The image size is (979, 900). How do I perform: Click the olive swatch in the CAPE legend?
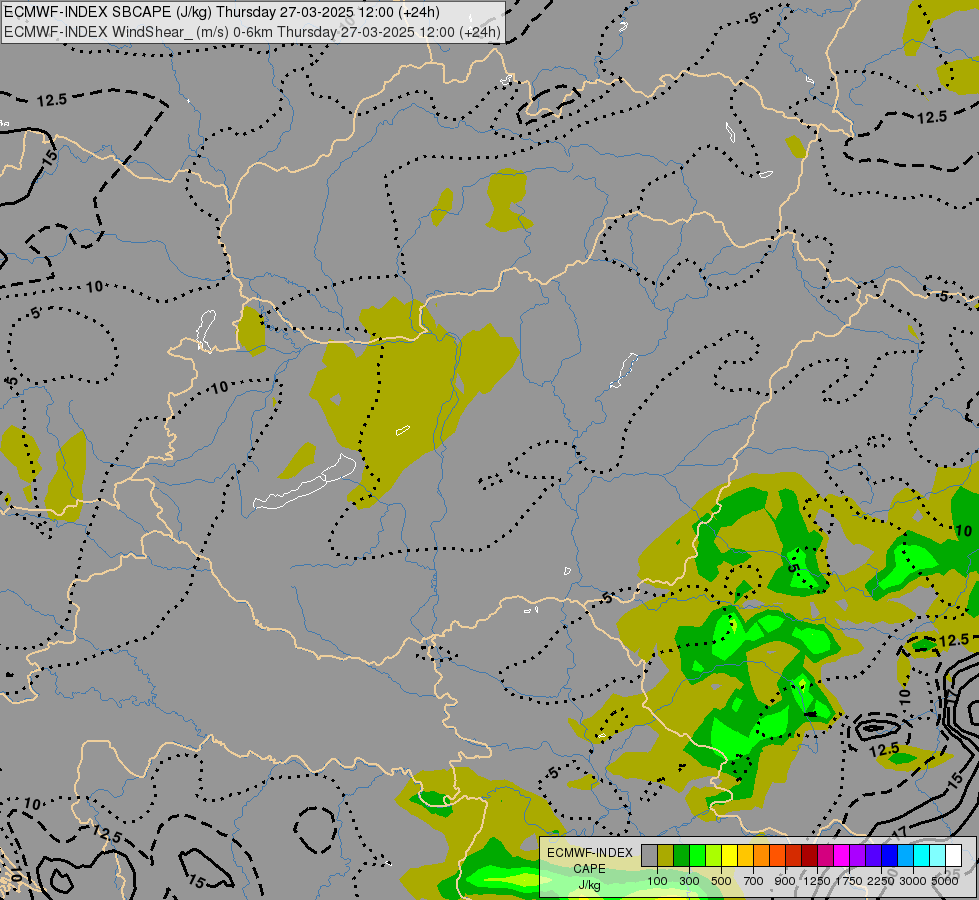point(666,855)
